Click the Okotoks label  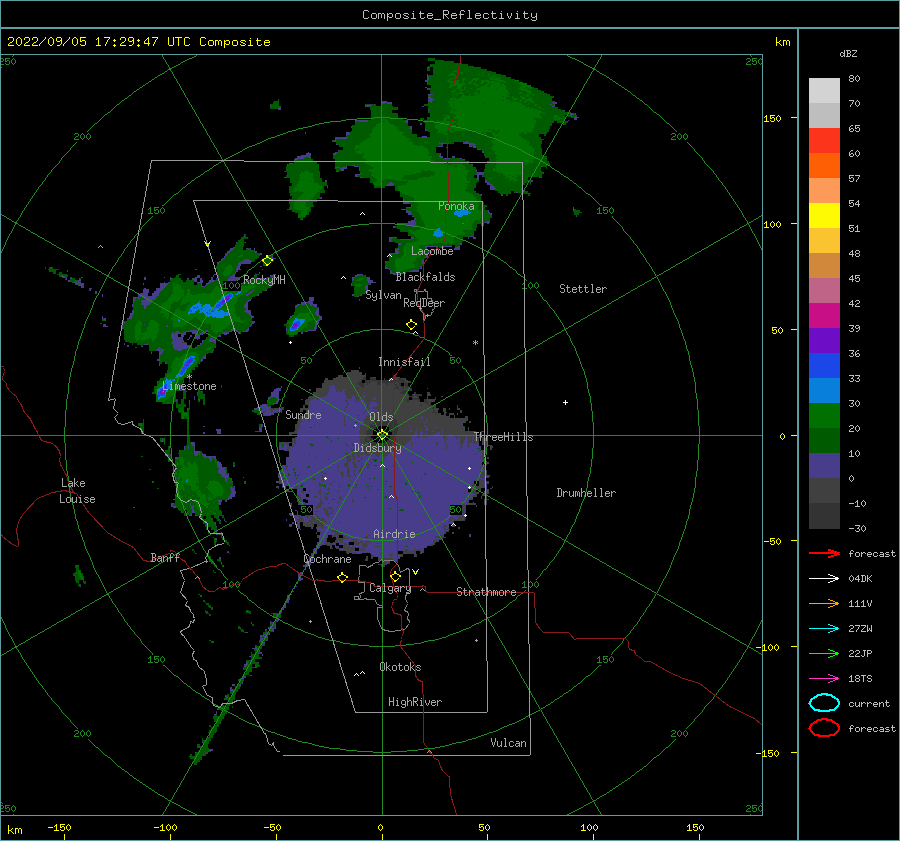tap(400, 667)
